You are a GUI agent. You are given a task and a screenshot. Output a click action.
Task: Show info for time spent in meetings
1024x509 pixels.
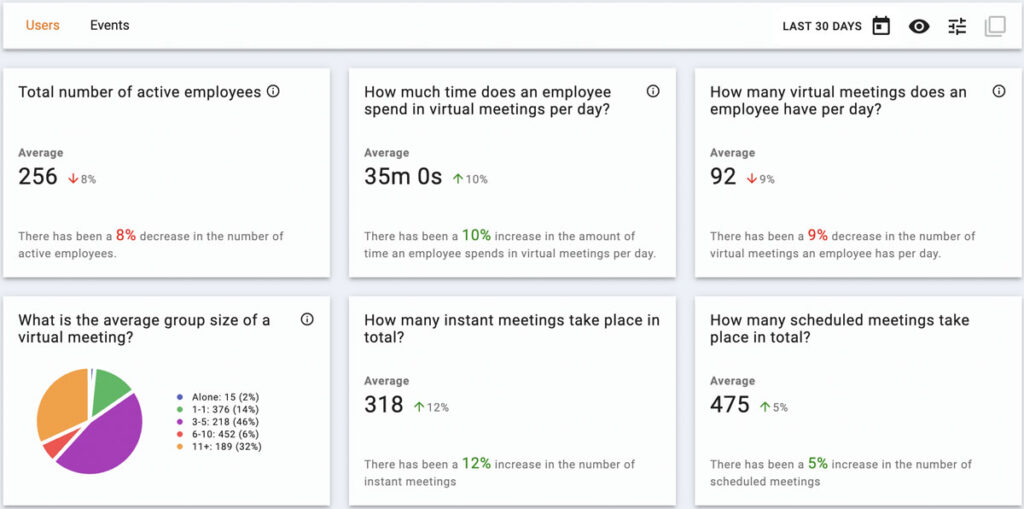point(652,91)
